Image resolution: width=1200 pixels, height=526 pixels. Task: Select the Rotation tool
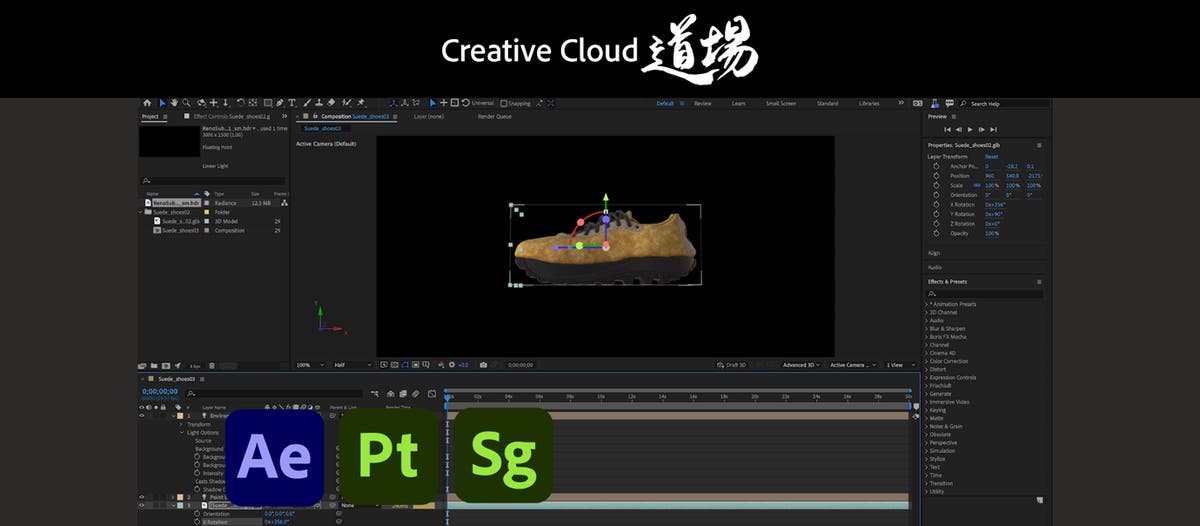[240, 103]
